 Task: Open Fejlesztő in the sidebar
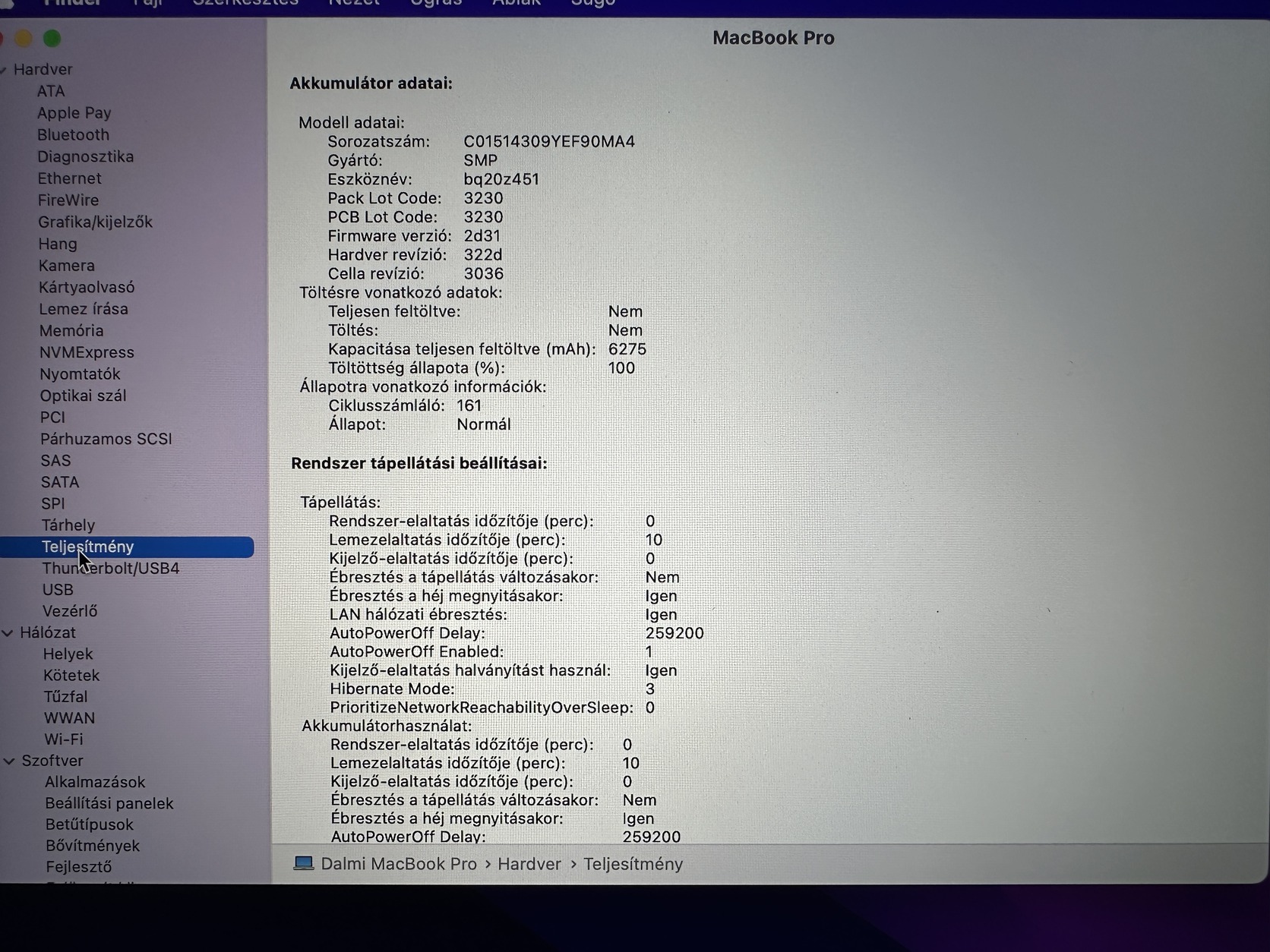click(79, 867)
